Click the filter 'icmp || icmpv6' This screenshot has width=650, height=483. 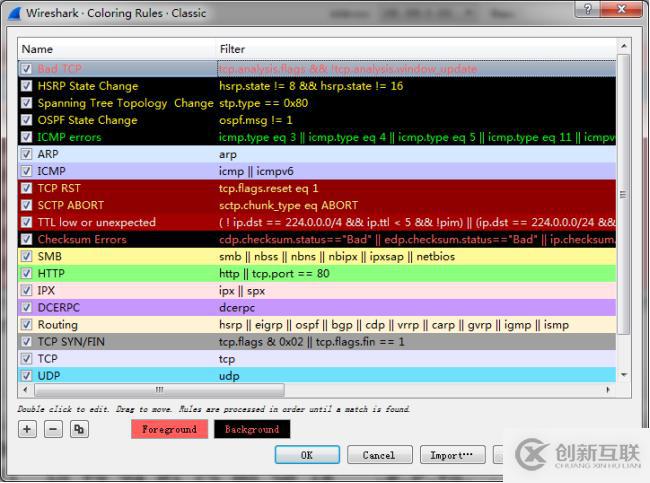(256, 171)
